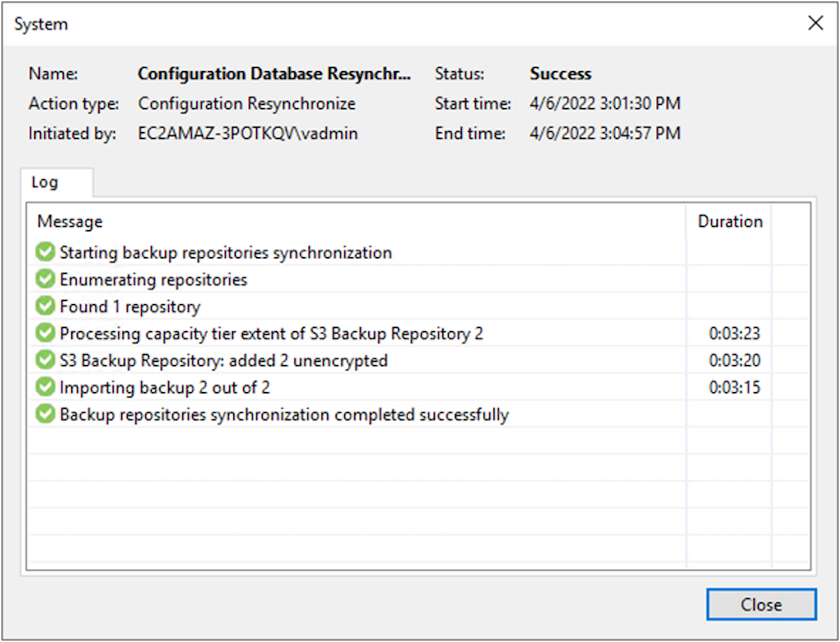
Task: Click the success icon beside 'S3 Backup Repository: added 2 unencrypted'
Action: pos(45,360)
